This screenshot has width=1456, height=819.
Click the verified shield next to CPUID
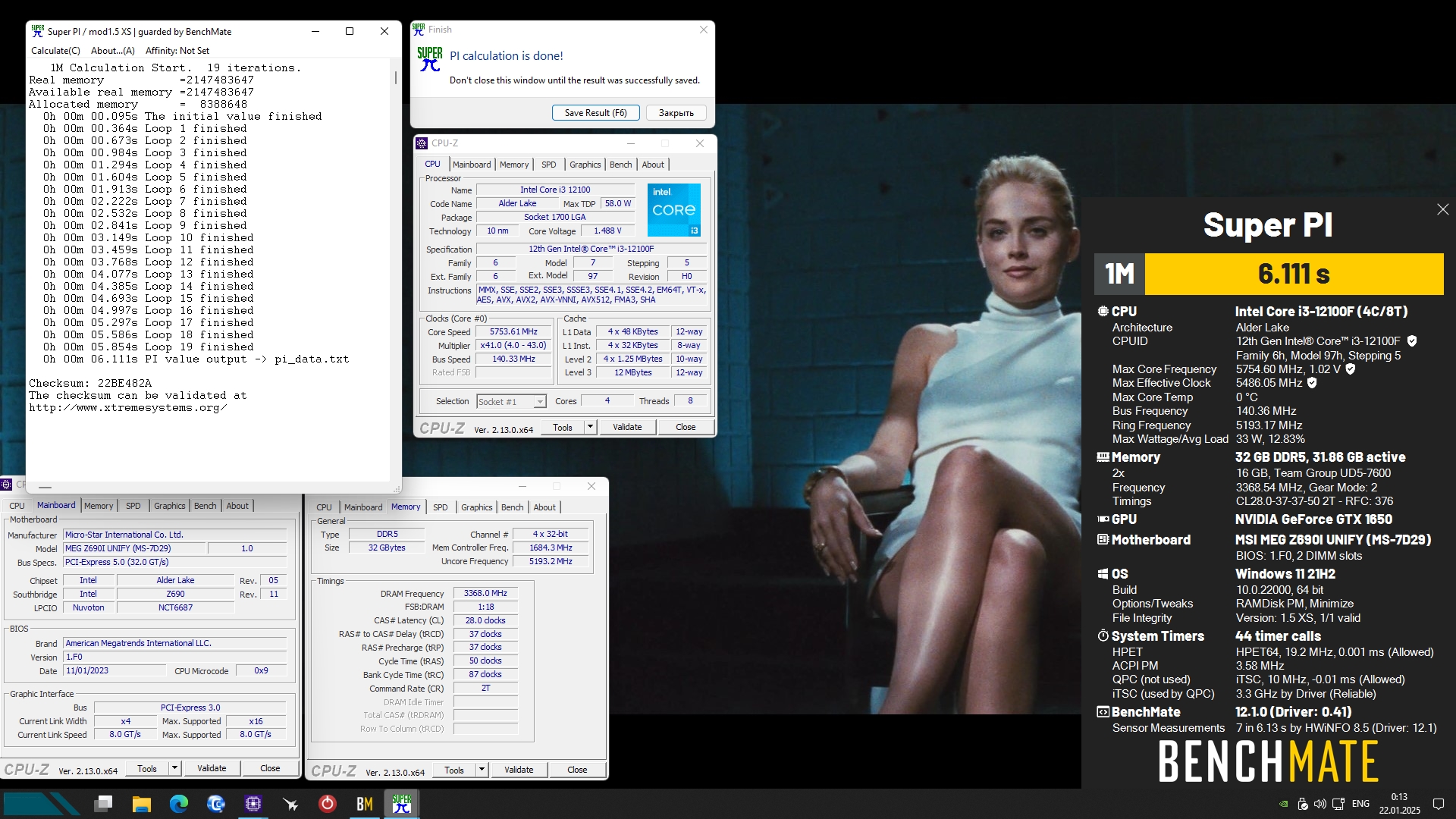point(1411,341)
